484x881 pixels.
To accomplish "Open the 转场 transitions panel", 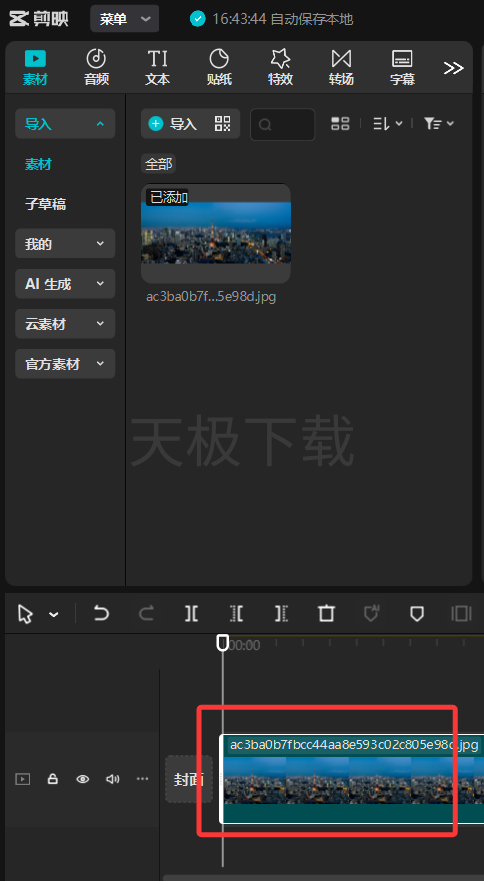I will point(341,67).
